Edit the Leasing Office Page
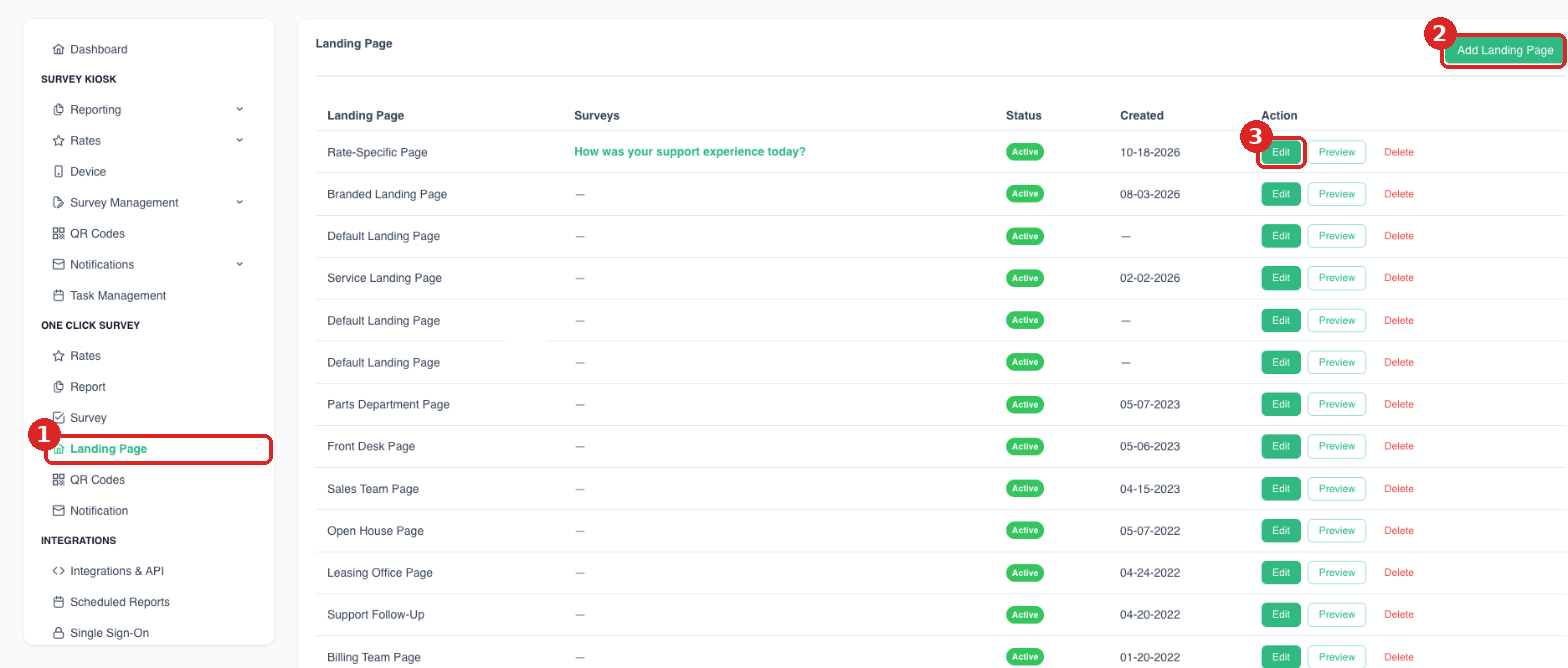1568x668 pixels. click(x=1281, y=573)
